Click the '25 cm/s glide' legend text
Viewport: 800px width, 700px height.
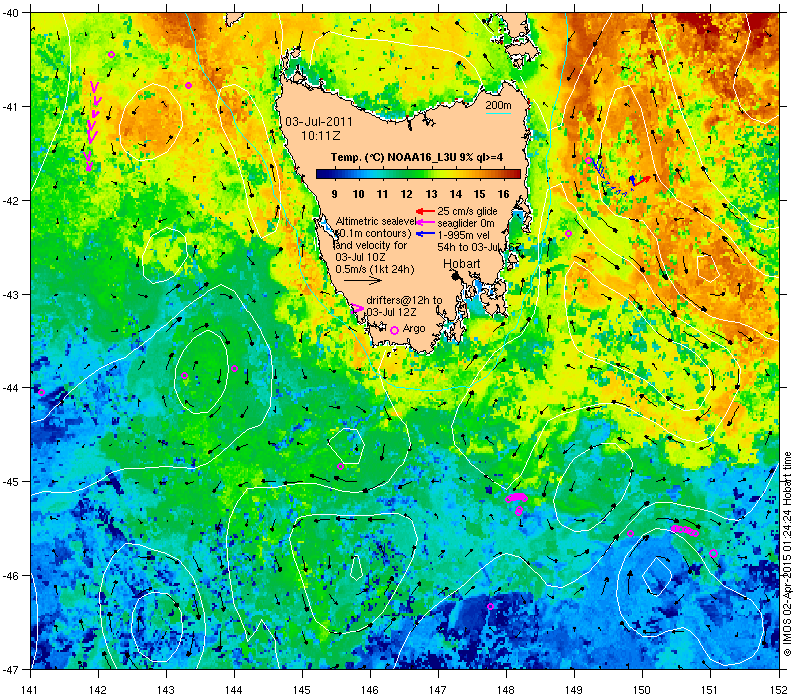click(467, 211)
